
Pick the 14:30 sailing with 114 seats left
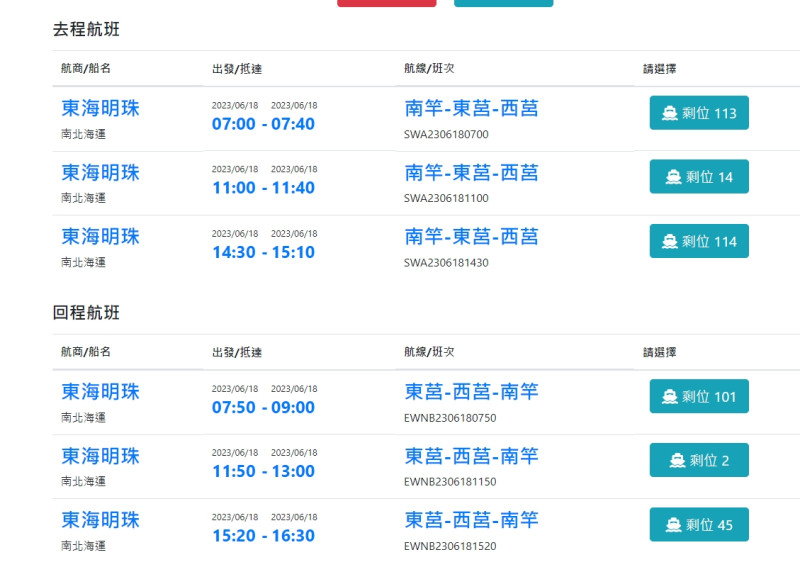point(699,241)
